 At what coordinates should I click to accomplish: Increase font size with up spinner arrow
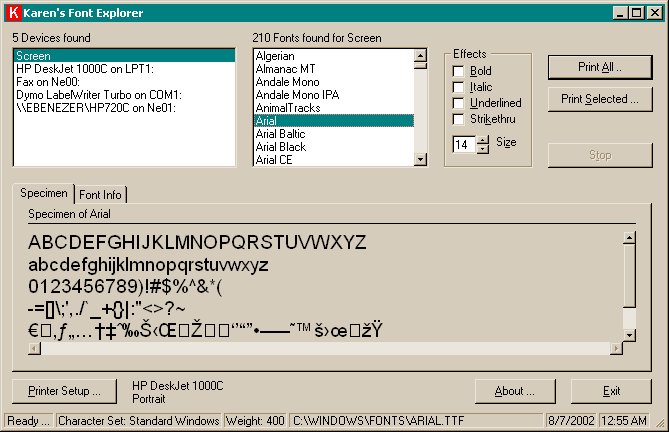(x=483, y=140)
